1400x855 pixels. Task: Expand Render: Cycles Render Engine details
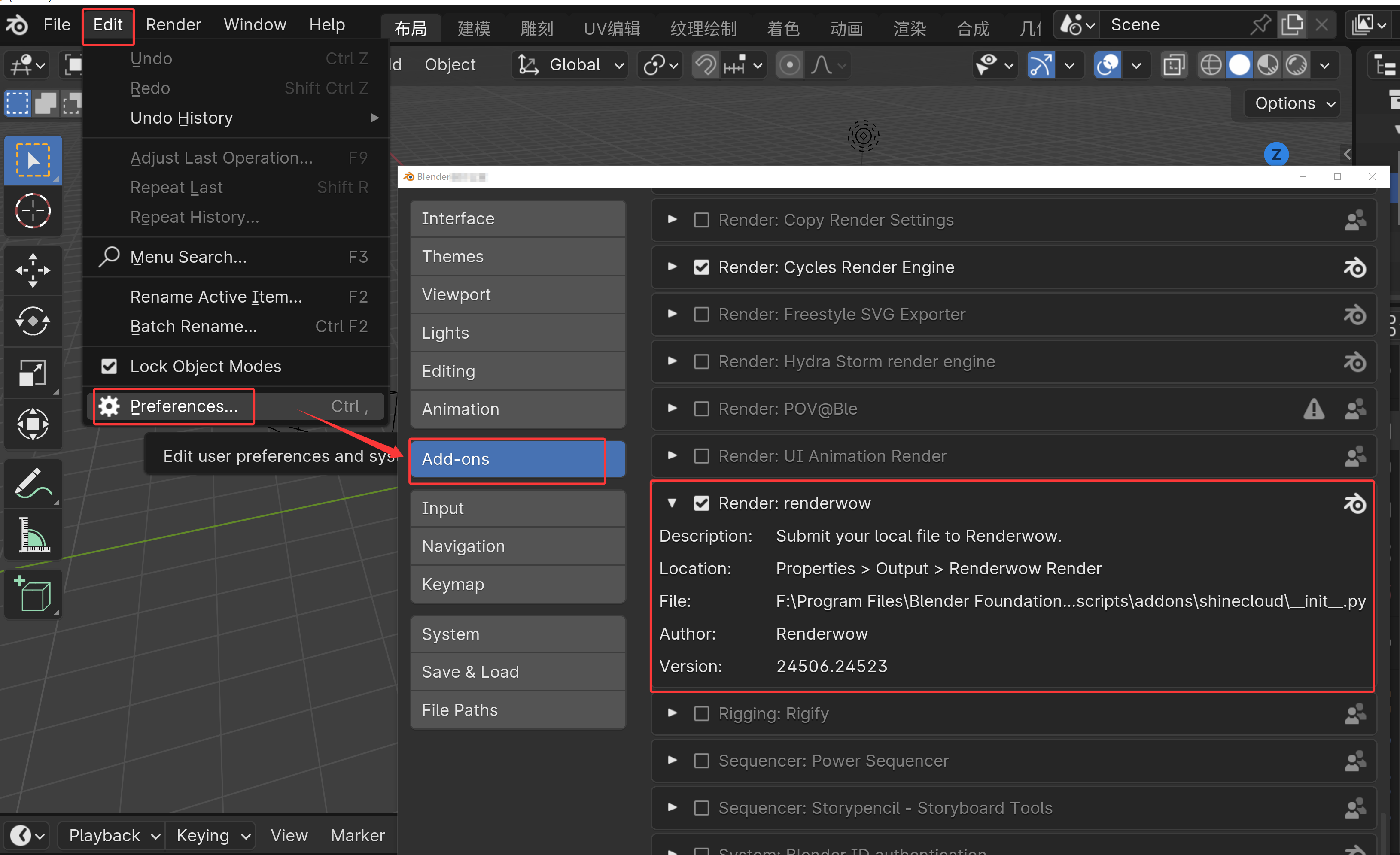pyautogui.click(x=672, y=267)
